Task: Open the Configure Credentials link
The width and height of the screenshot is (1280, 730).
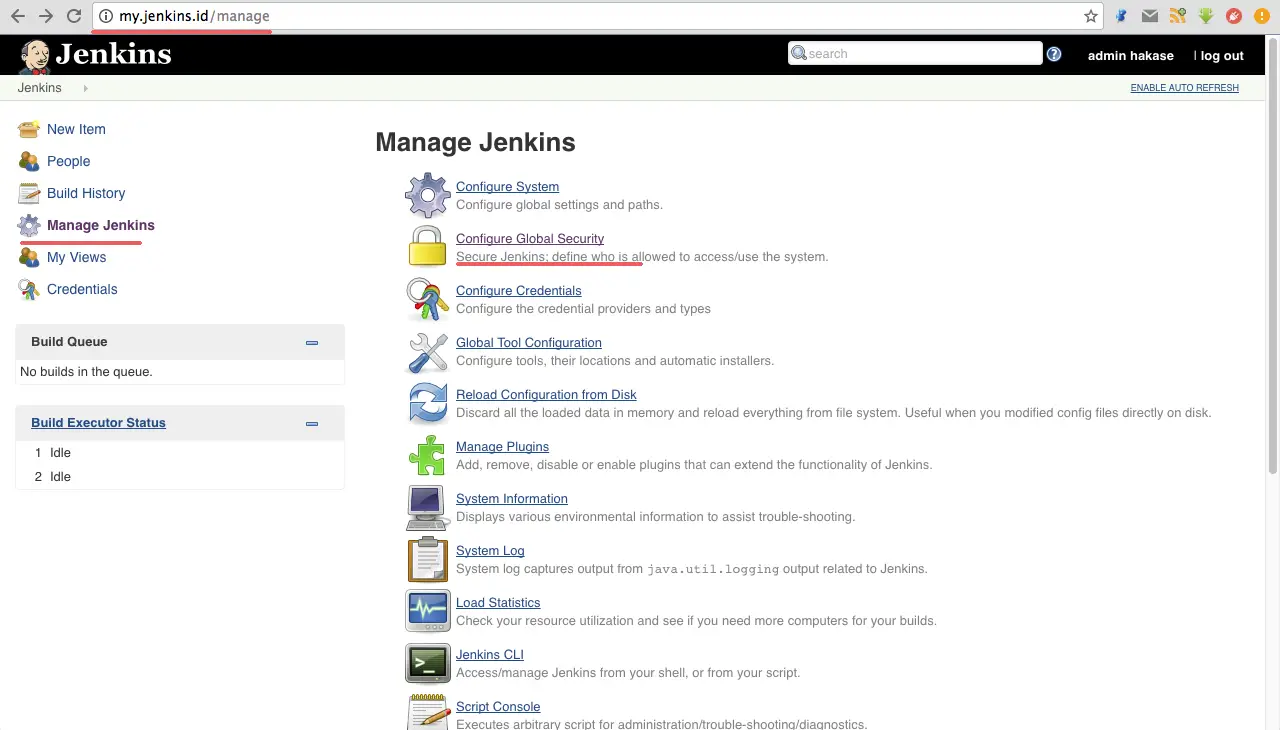Action: 518,291
